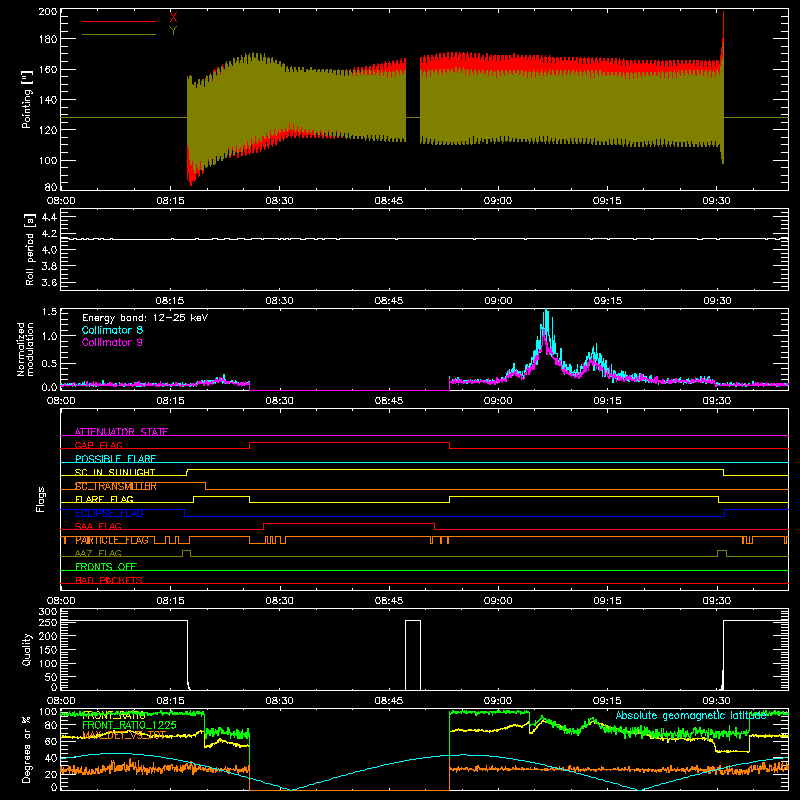Click the 'SC_IN_SUNLIGHT' flag label

pyautogui.click(x=115, y=472)
